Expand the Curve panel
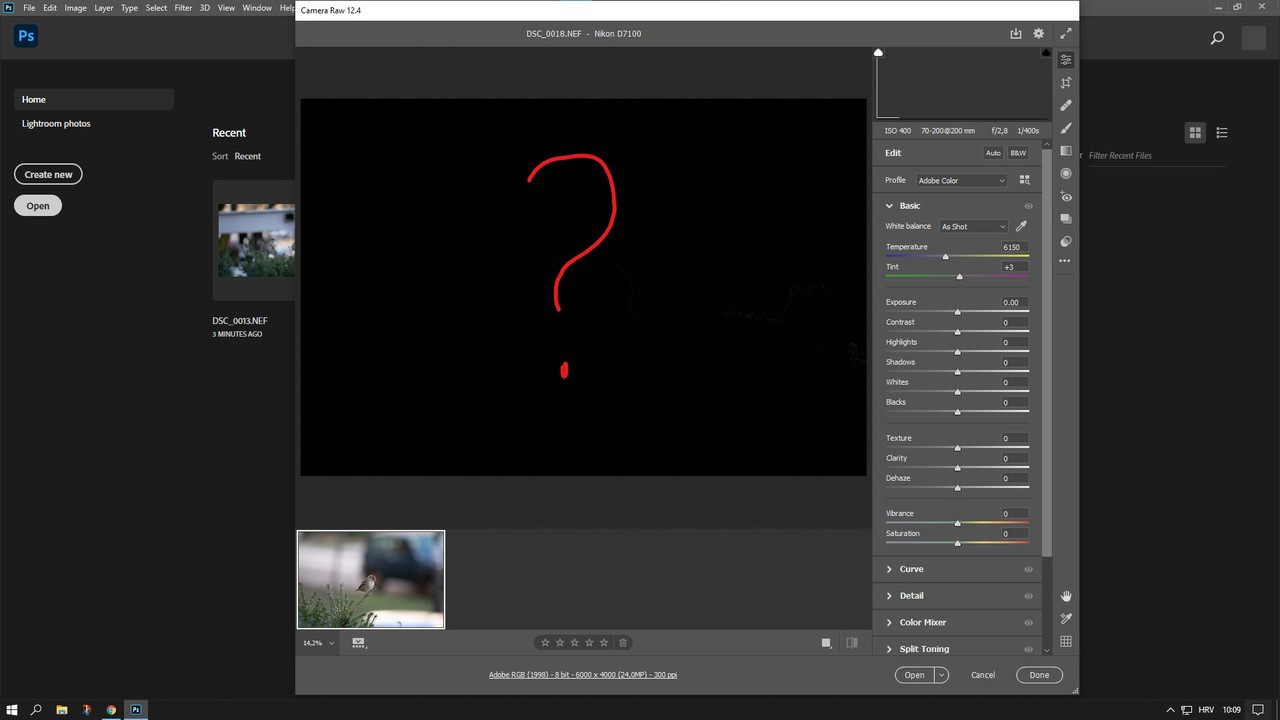 pos(889,569)
